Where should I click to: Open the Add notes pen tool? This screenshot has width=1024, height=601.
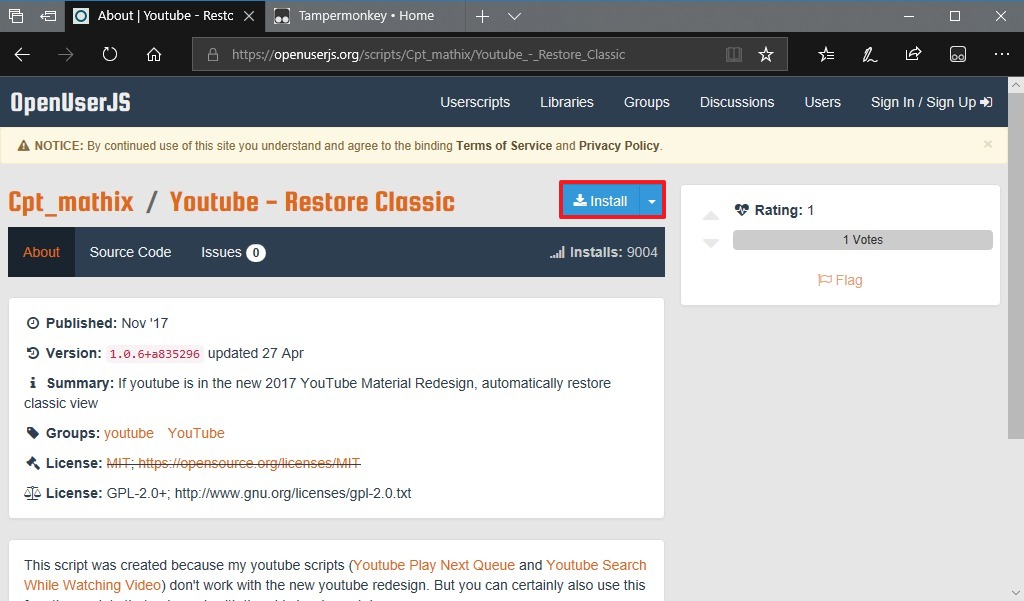coord(869,55)
